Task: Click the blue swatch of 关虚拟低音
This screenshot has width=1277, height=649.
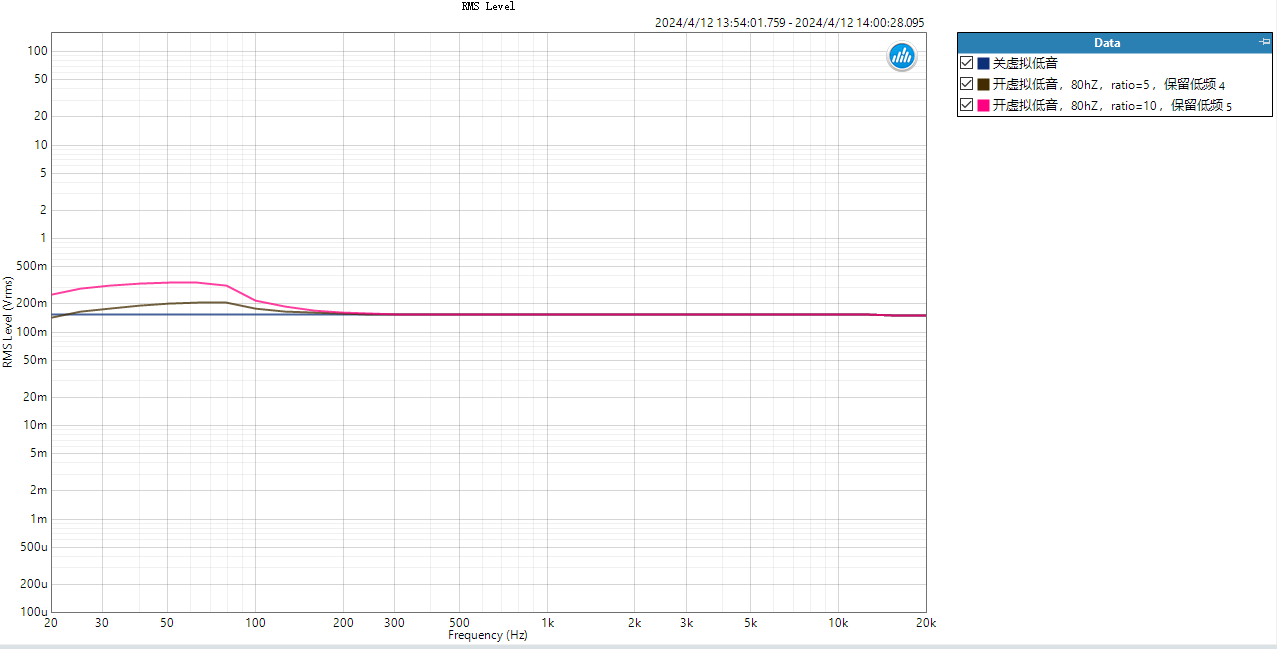Action: pyautogui.click(x=983, y=63)
